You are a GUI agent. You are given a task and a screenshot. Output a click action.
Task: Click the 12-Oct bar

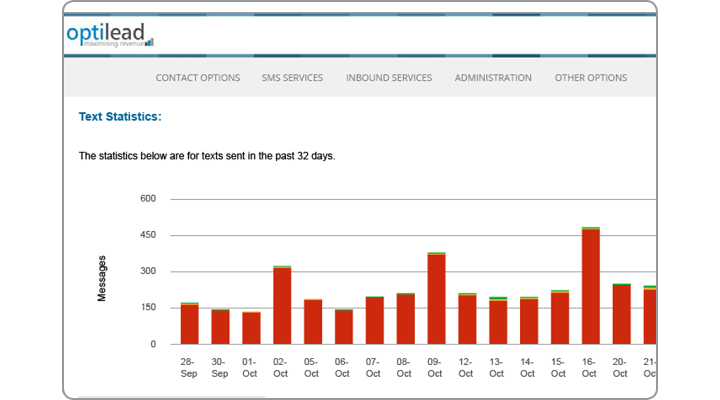click(x=467, y=319)
